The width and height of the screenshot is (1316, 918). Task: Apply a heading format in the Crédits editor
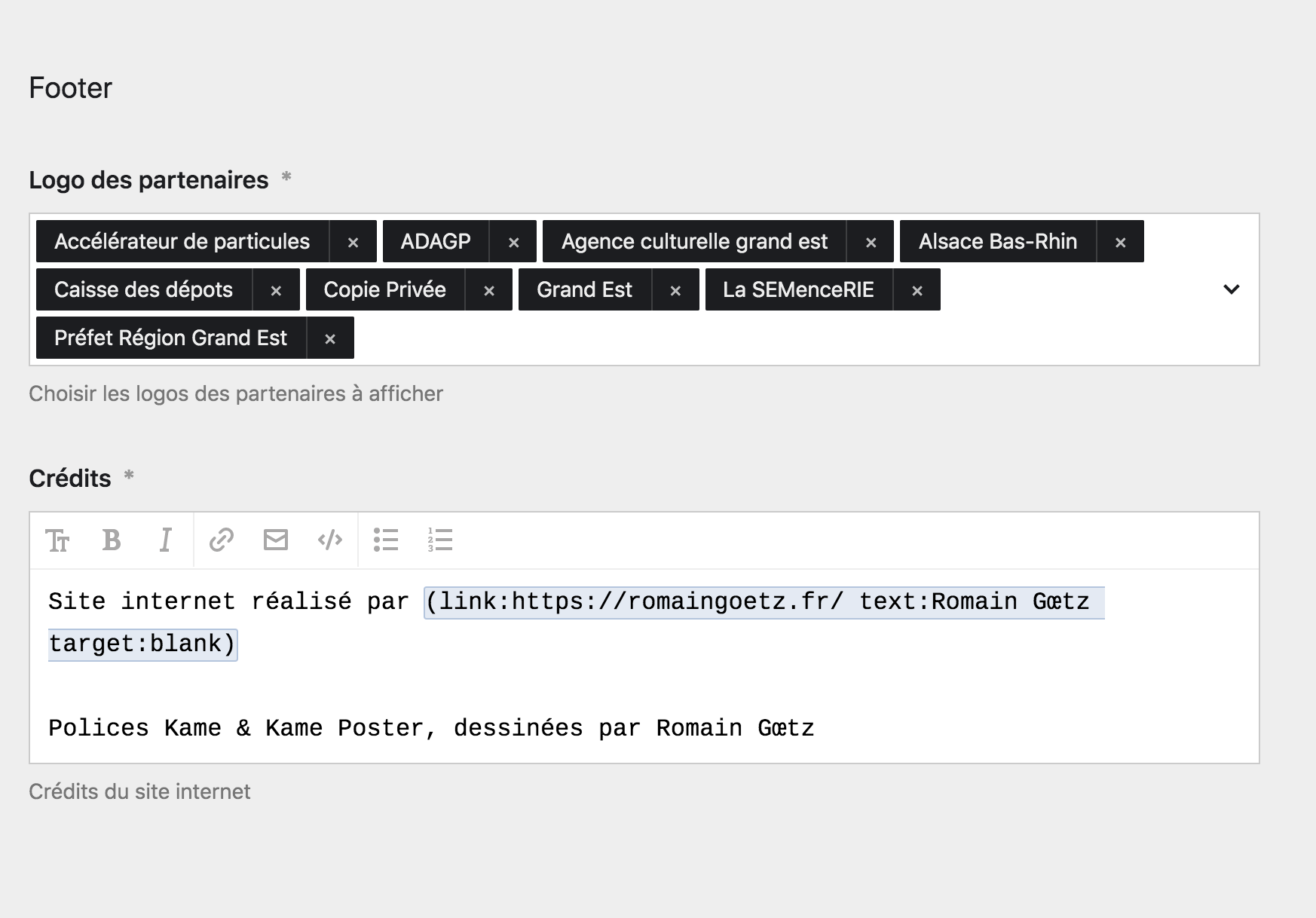point(59,540)
